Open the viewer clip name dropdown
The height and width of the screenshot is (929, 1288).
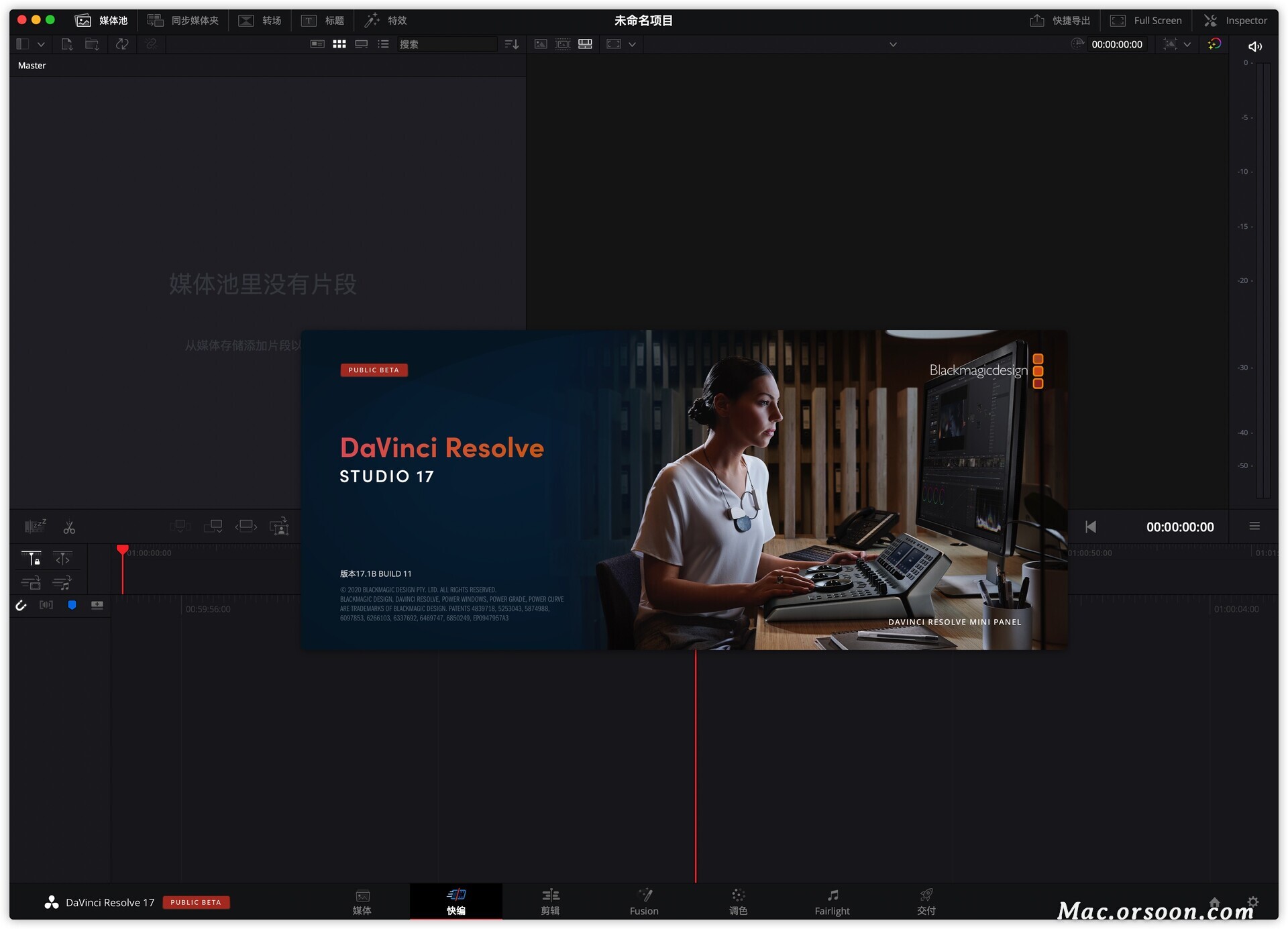(892, 44)
